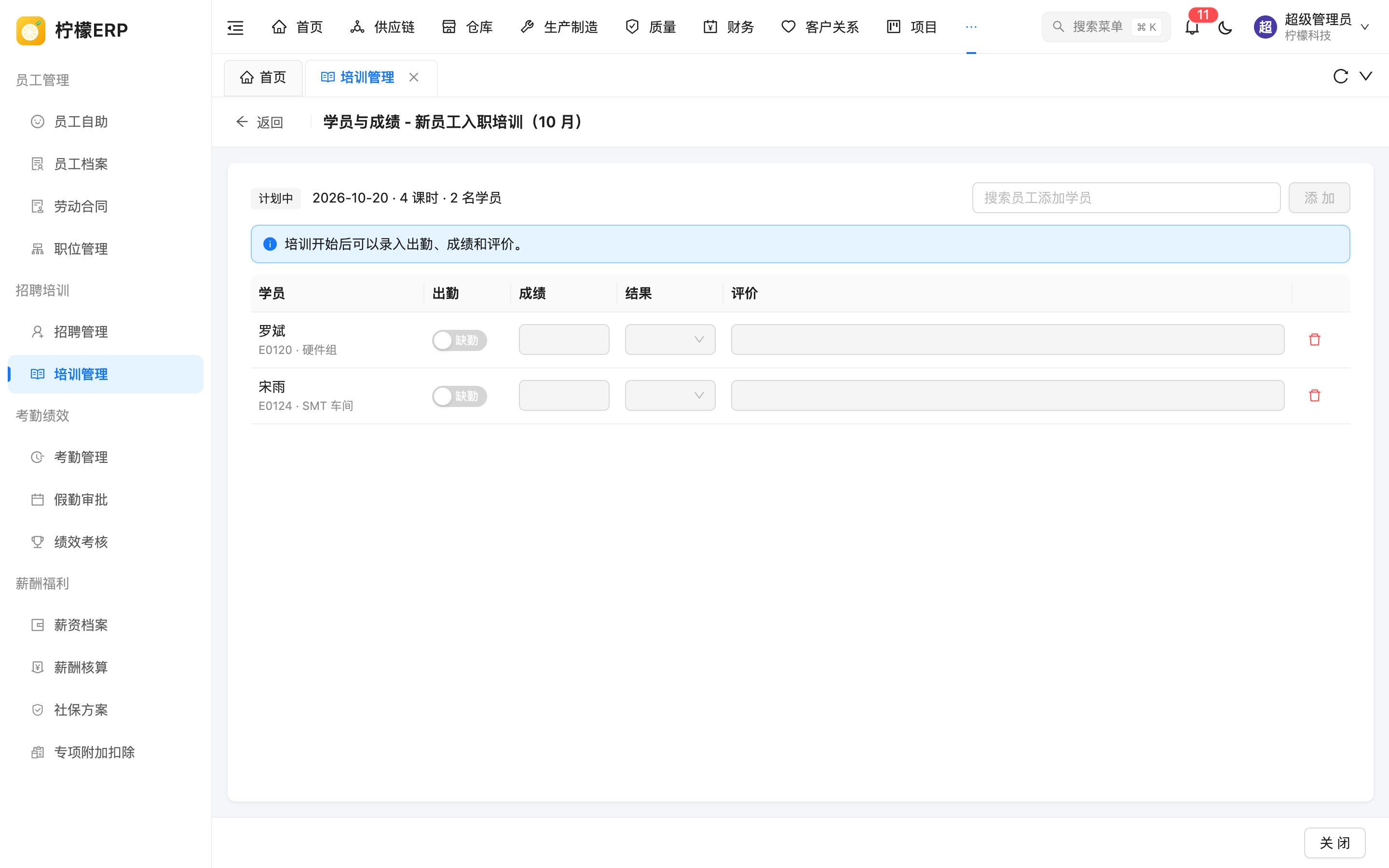Open 假勤审批 in the sidebar
This screenshot has width=1389, height=868.
[106, 500]
